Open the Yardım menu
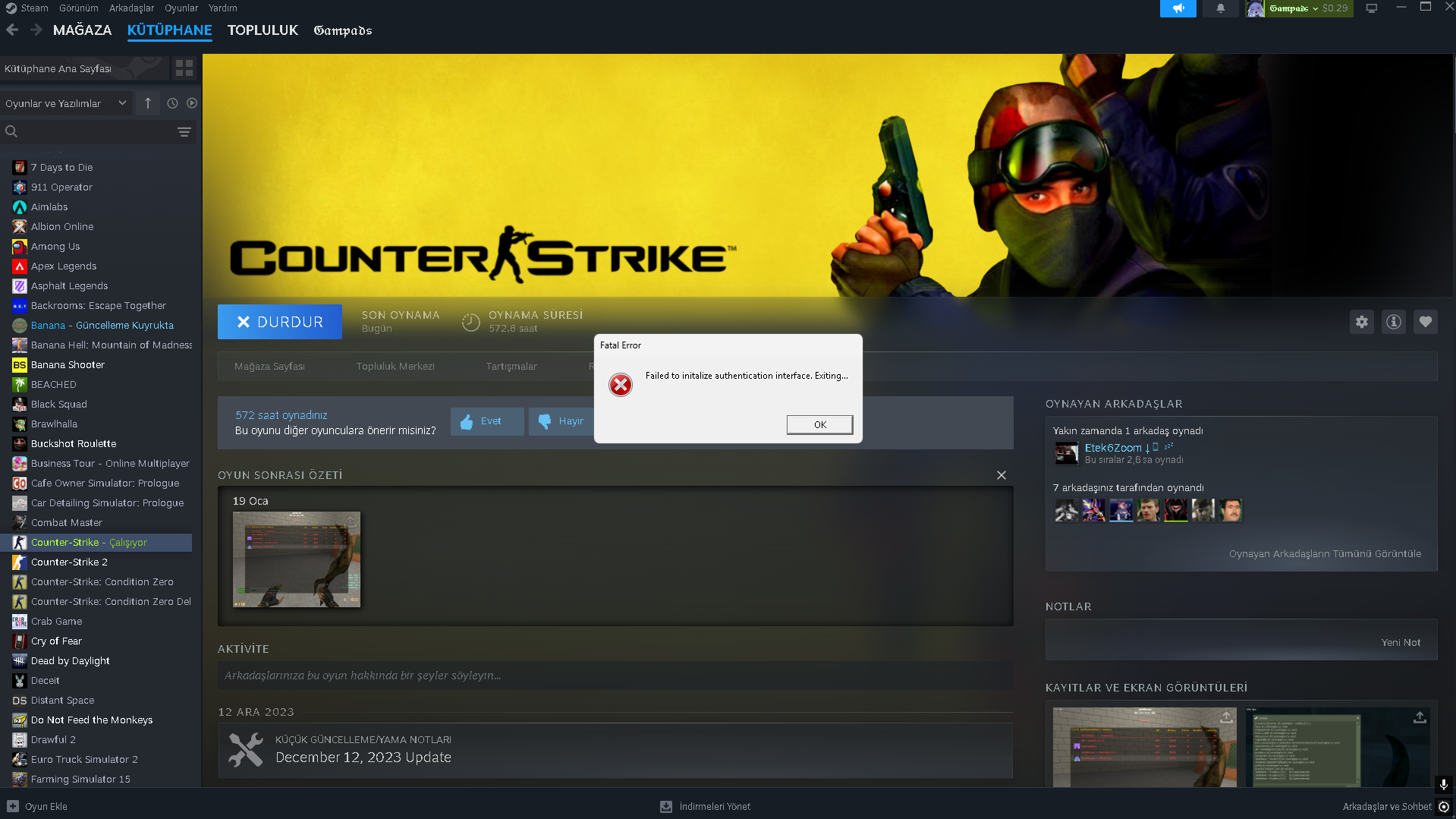 point(223,8)
